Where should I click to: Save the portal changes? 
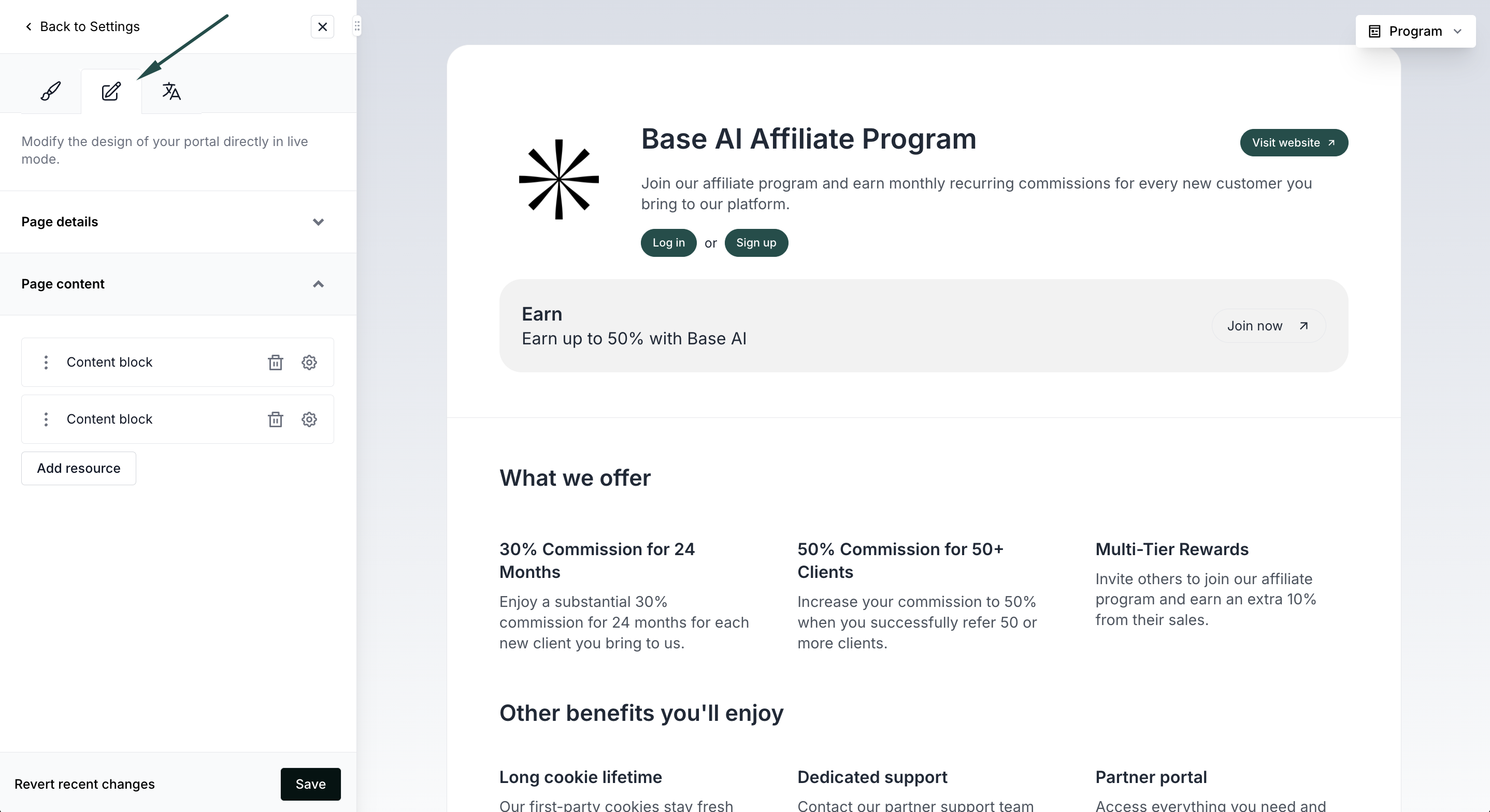[311, 784]
